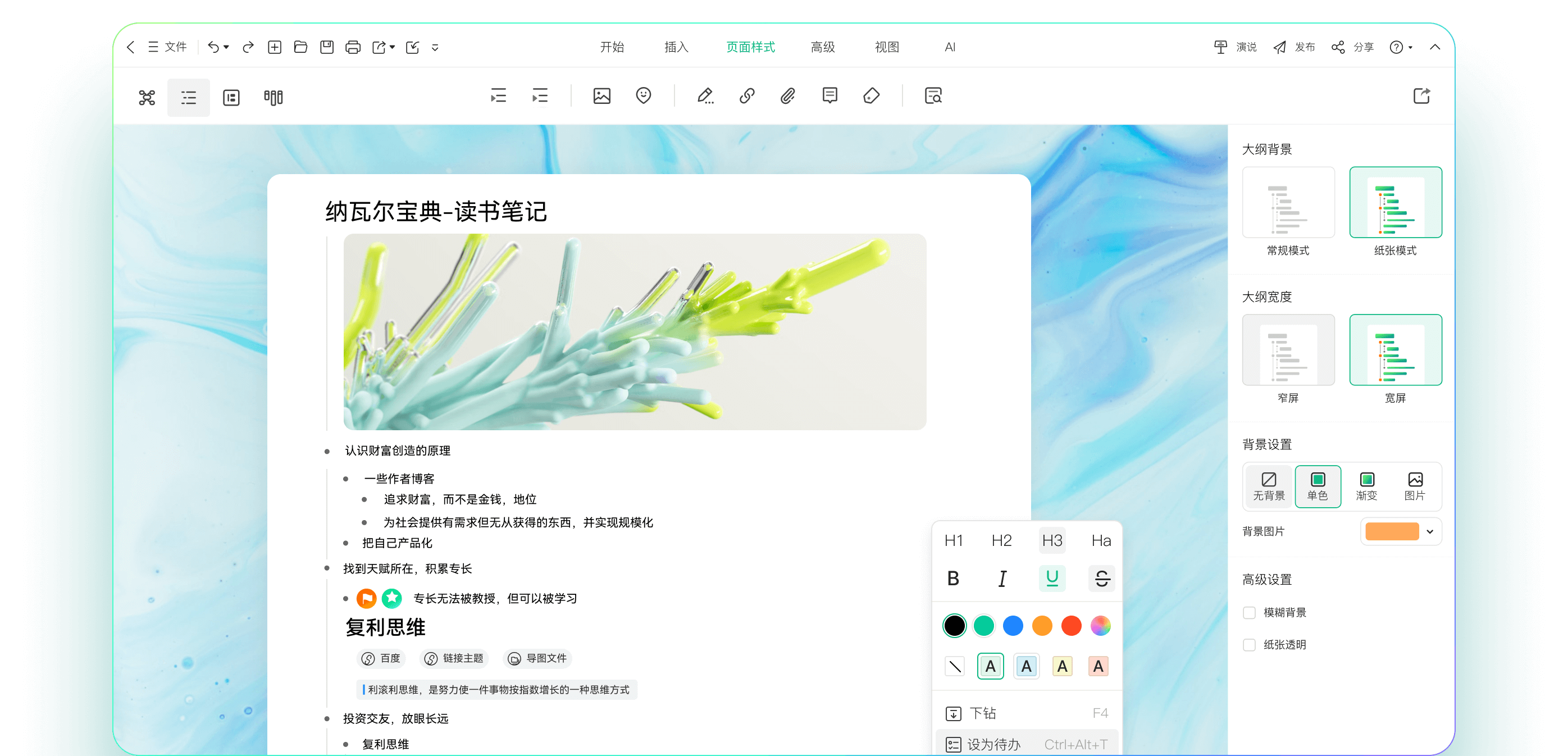1568x756 pixels.
Task: Open the 文件 menu
Action: pyautogui.click(x=167, y=47)
